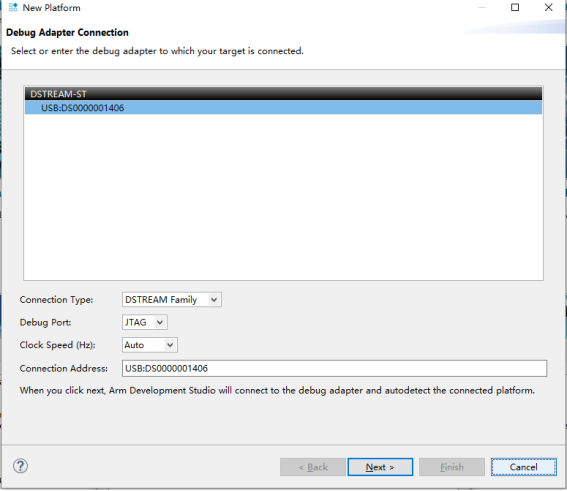Image resolution: width=567 pixels, height=491 pixels.
Task: Click the help question mark icon
Action: click(x=20, y=466)
